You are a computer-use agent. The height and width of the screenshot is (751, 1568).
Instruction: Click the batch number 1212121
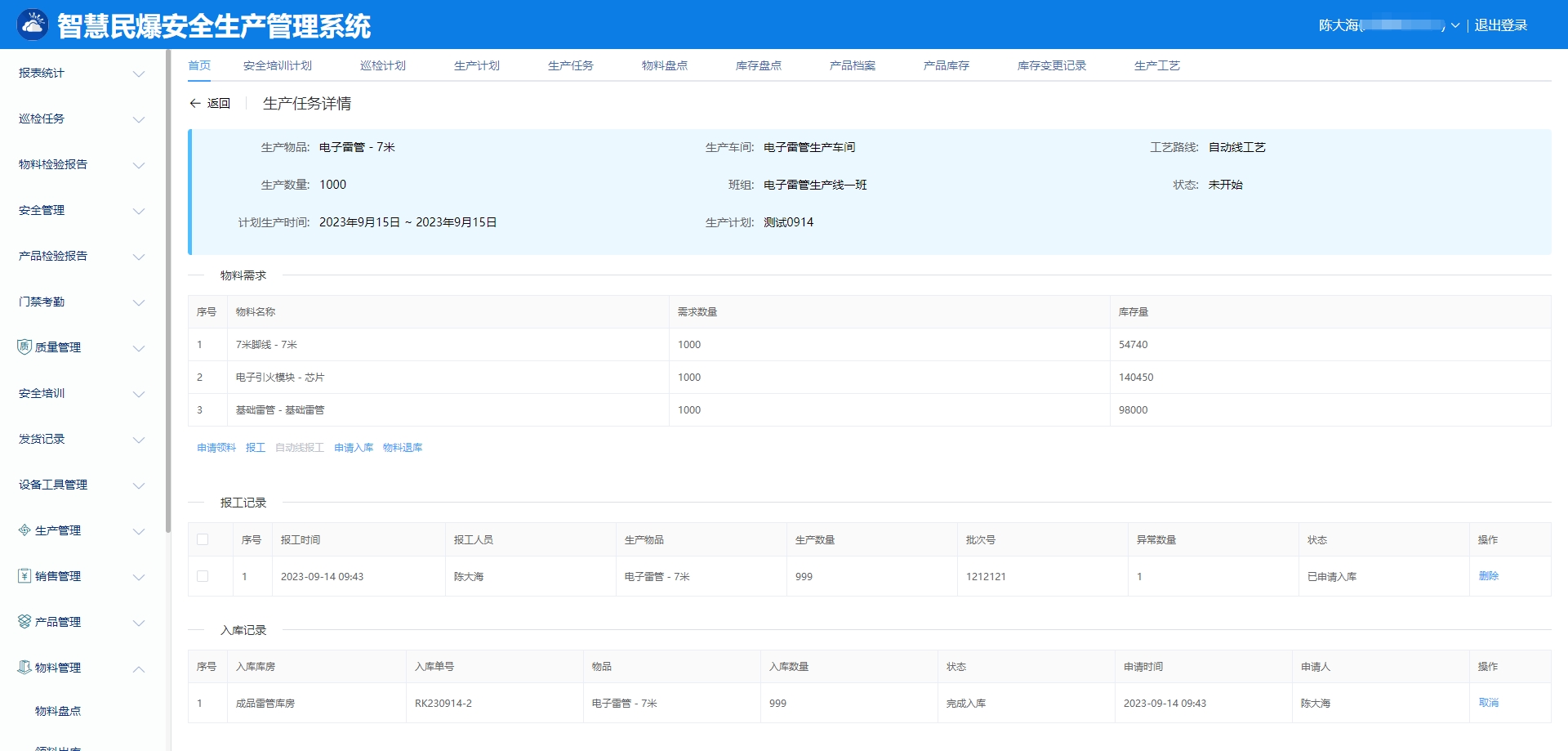tap(986, 576)
